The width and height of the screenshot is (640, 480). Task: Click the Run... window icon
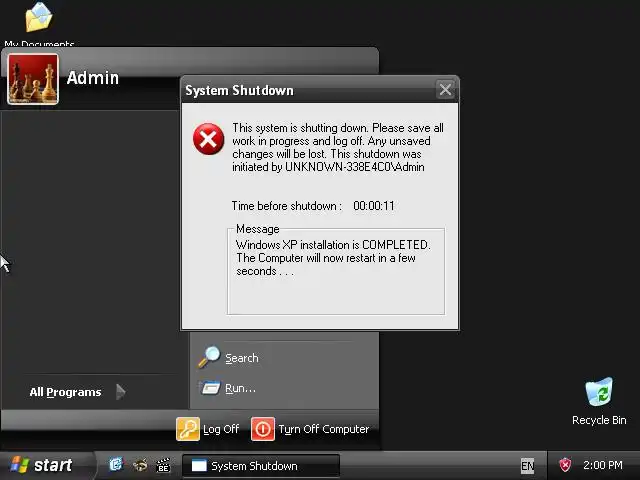pyautogui.click(x=210, y=387)
